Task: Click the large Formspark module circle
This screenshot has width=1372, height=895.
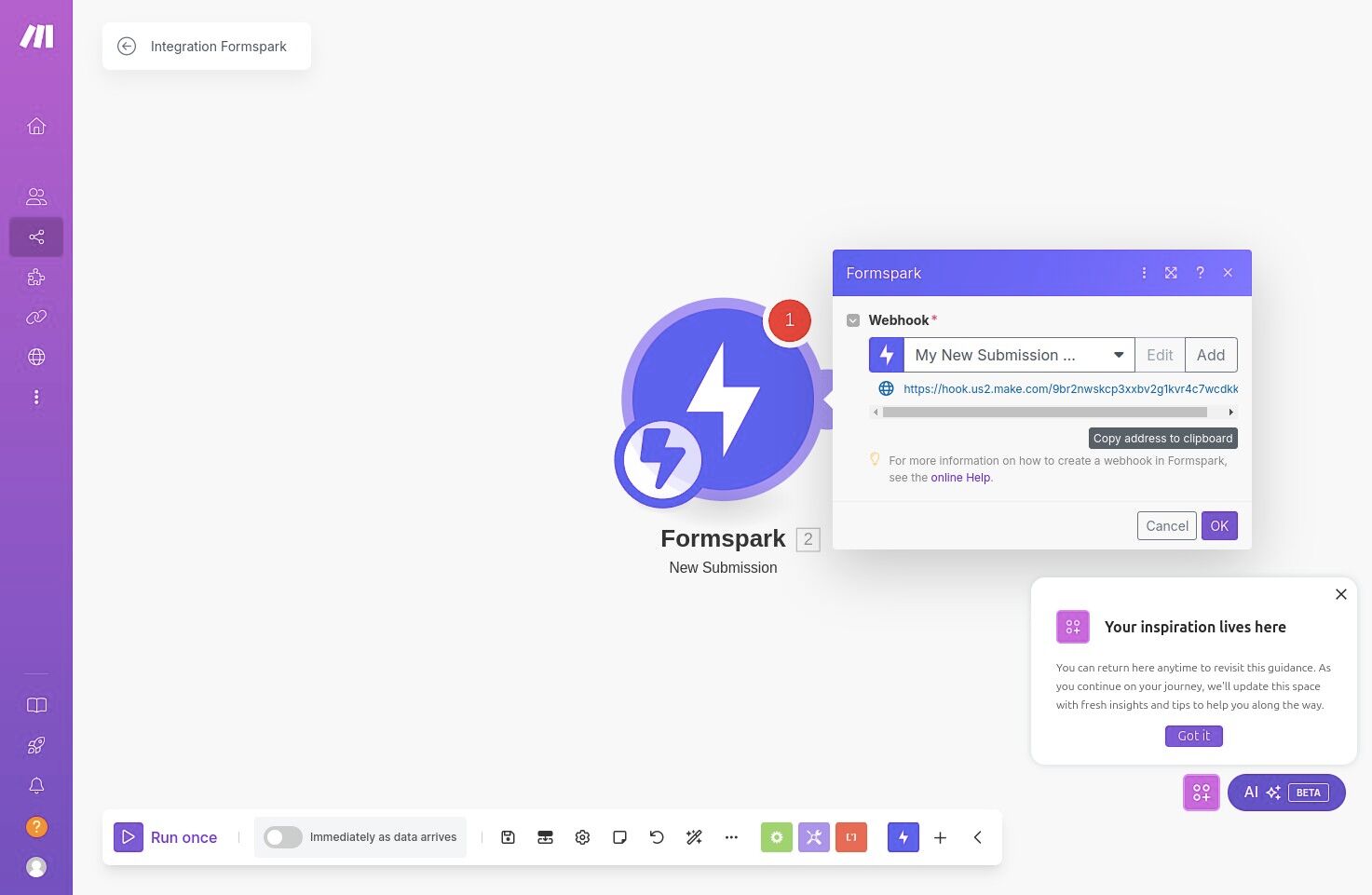Action: [x=723, y=399]
